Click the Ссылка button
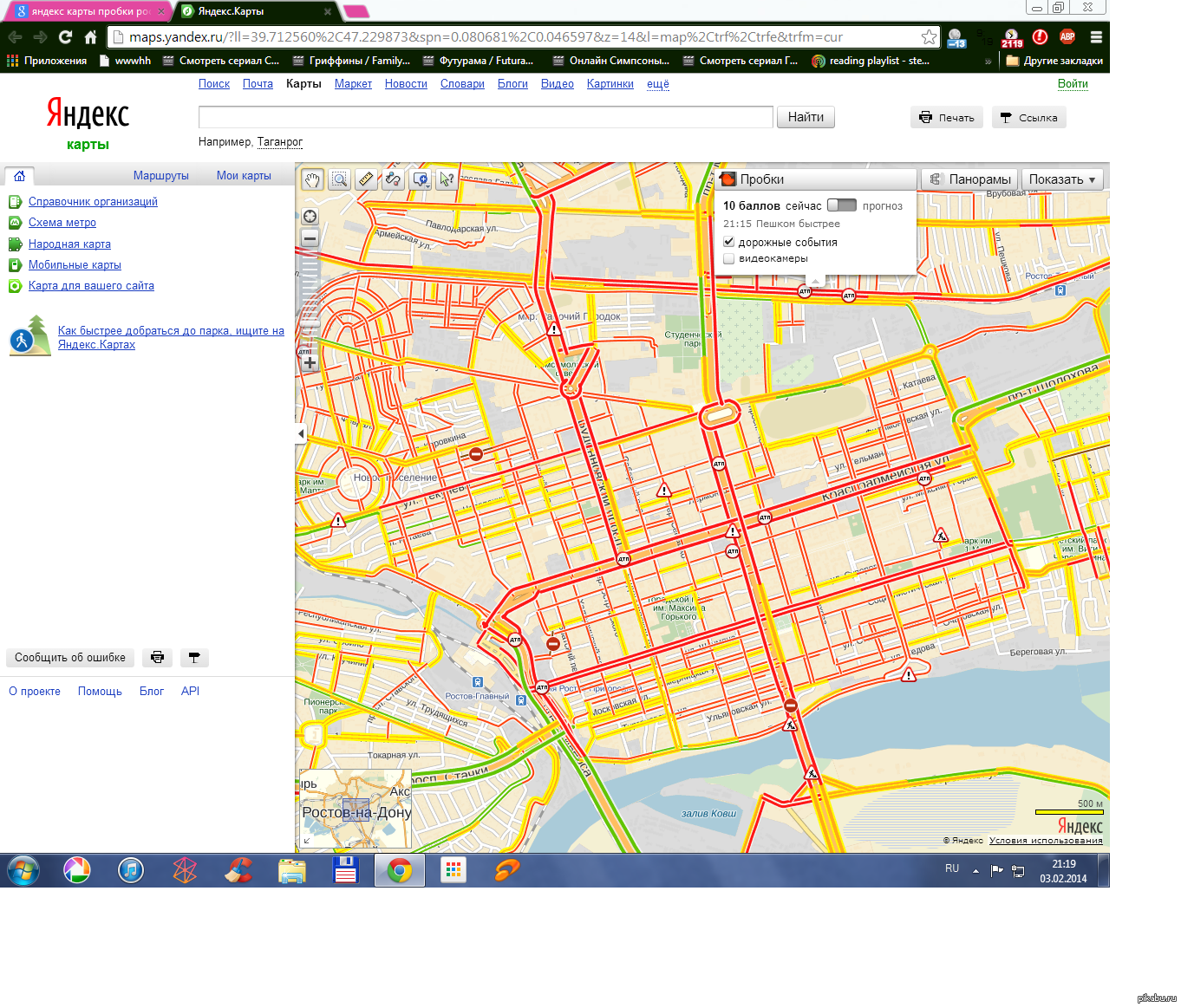Screen dimensions: 1181x1008 (x=1028, y=118)
